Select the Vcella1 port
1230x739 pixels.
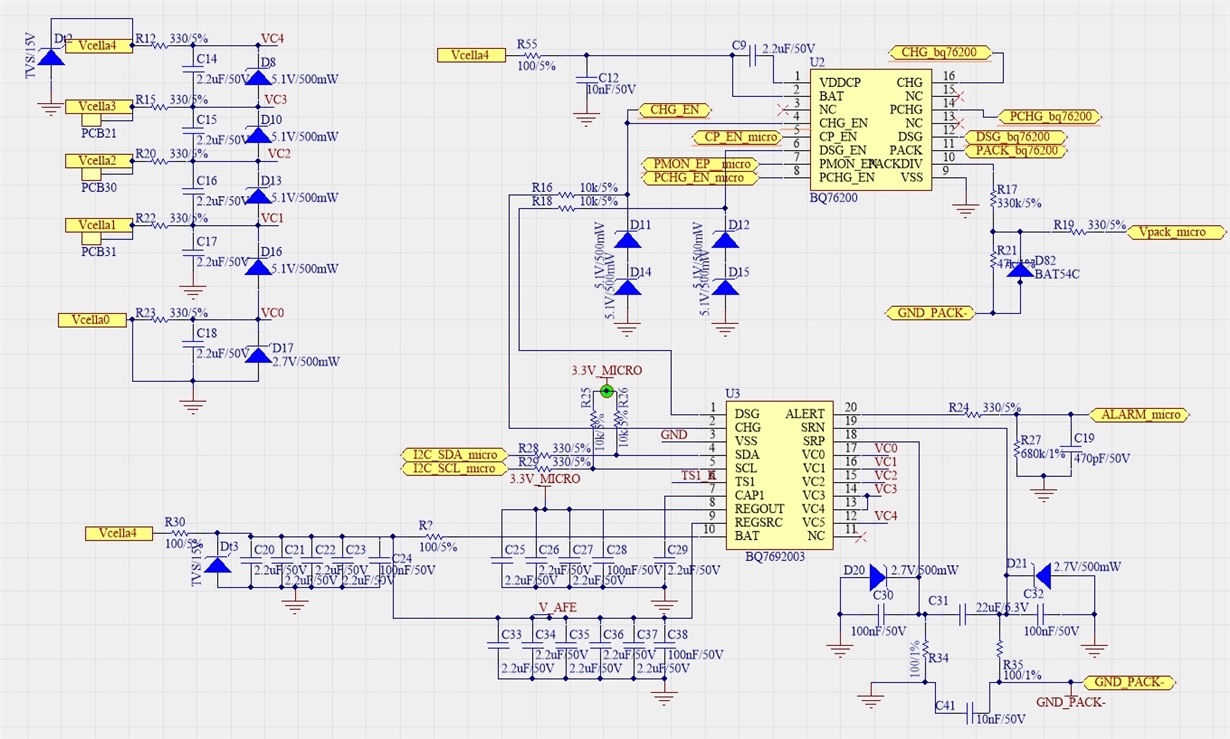tap(98, 225)
